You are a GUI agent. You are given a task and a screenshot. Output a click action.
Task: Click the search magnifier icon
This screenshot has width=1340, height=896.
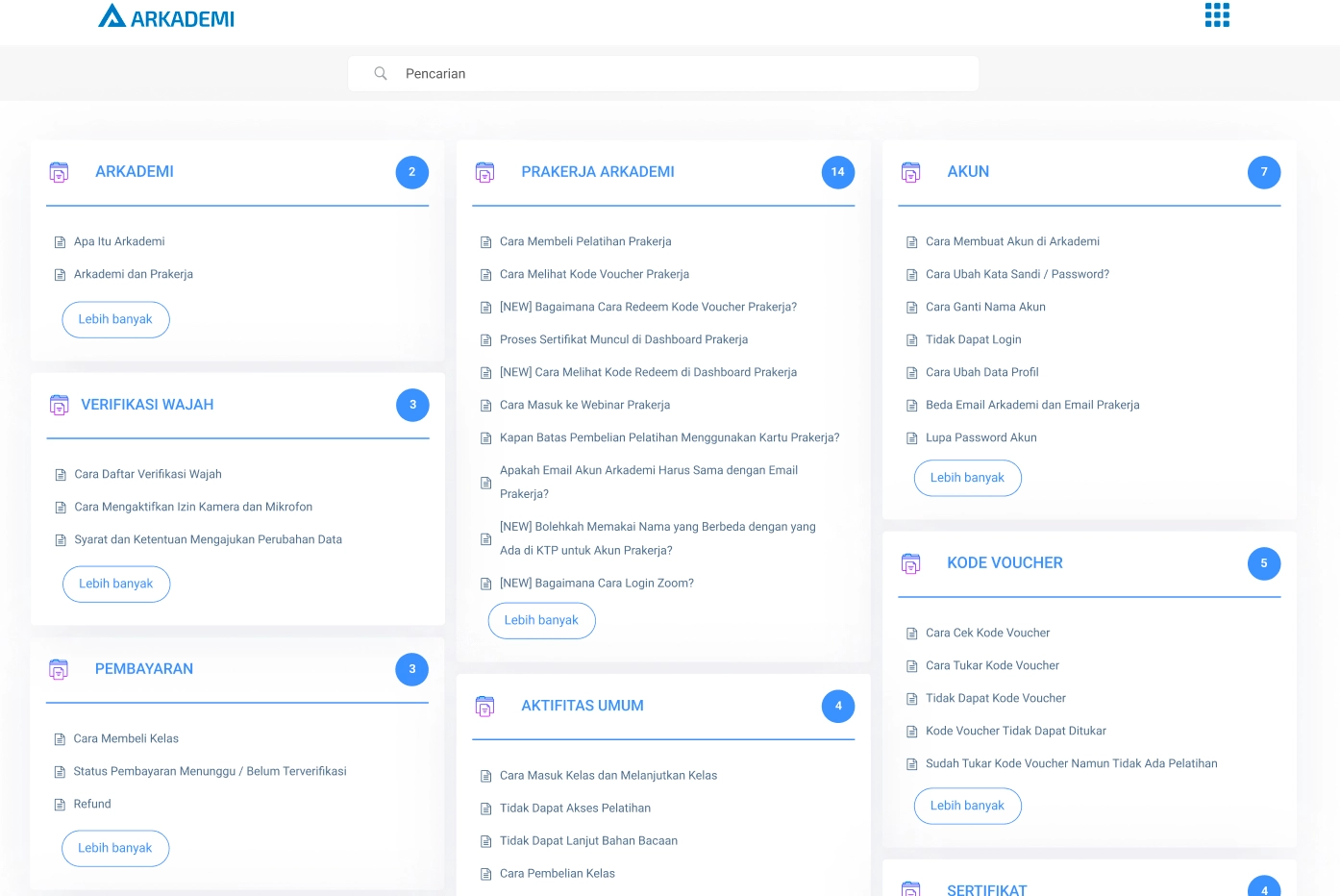pyautogui.click(x=381, y=74)
